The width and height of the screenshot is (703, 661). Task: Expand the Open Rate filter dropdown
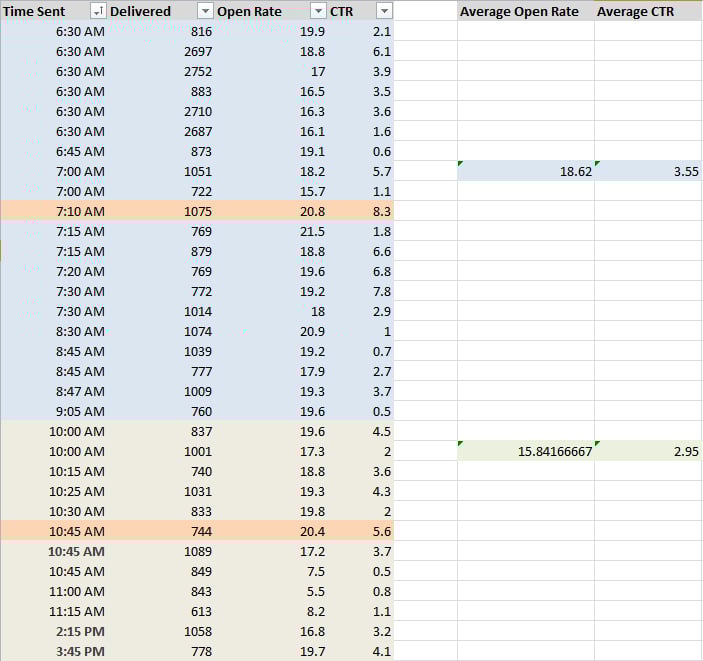tap(318, 11)
